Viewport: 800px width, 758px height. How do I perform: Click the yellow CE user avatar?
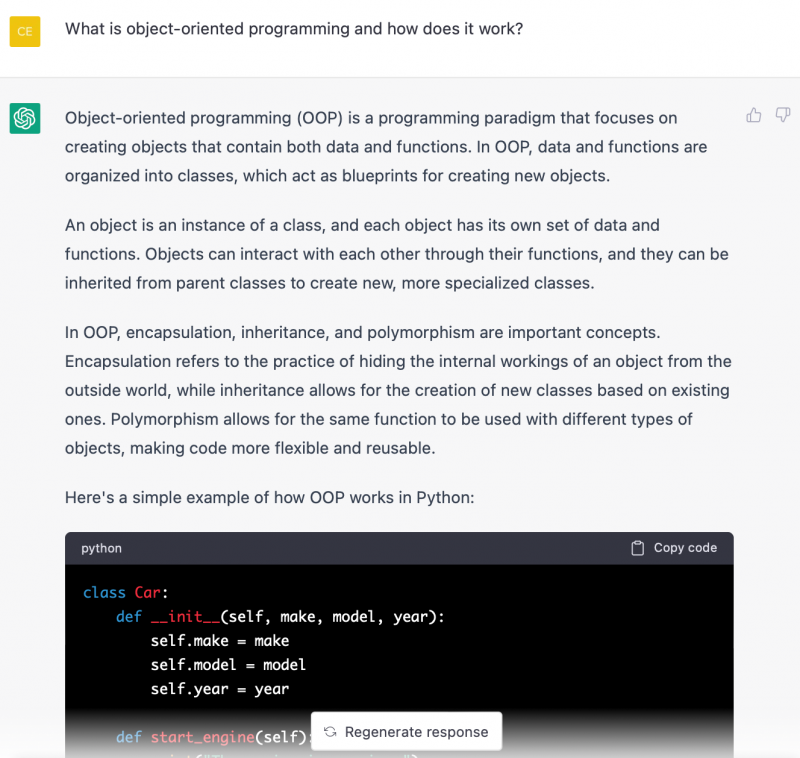tap(24, 31)
